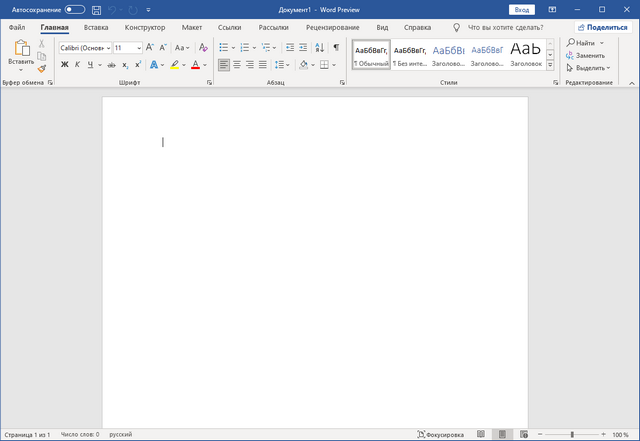Open the Вставка ribbon tab
The height and width of the screenshot is (441, 640).
(96, 27)
